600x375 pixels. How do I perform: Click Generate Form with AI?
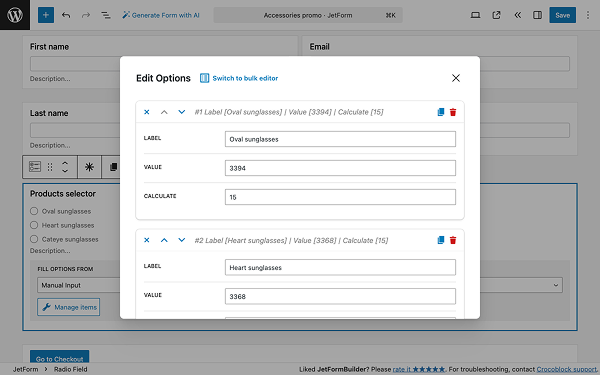click(x=161, y=15)
